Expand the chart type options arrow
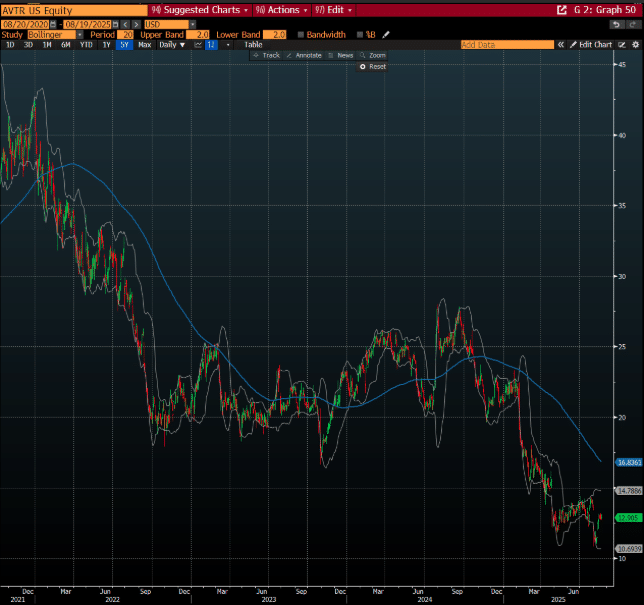Viewport: 644px width, 605px height. [228, 45]
